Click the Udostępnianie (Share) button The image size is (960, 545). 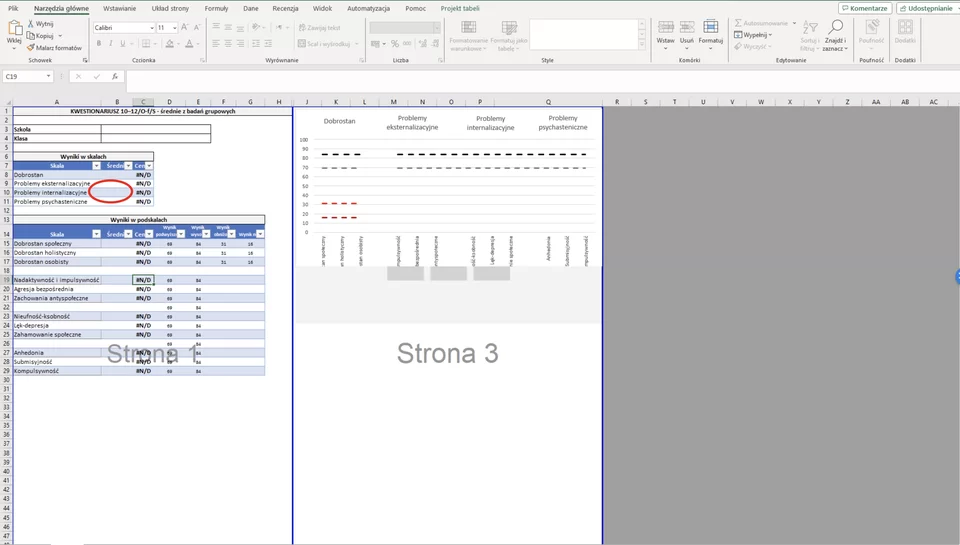(x=926, y=9)
